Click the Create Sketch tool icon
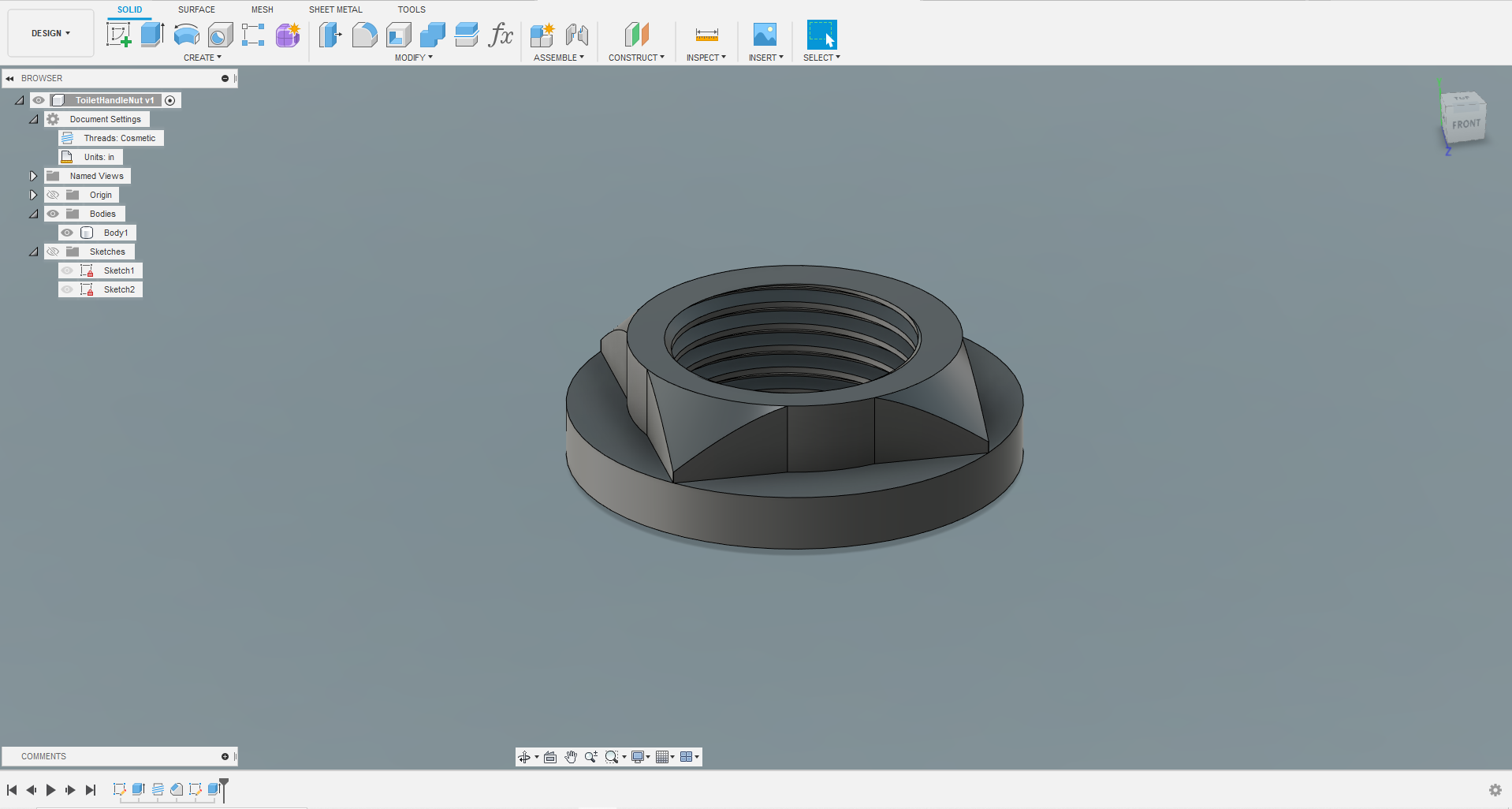This screenshot has height=809, width=1512. click(118, 35)
